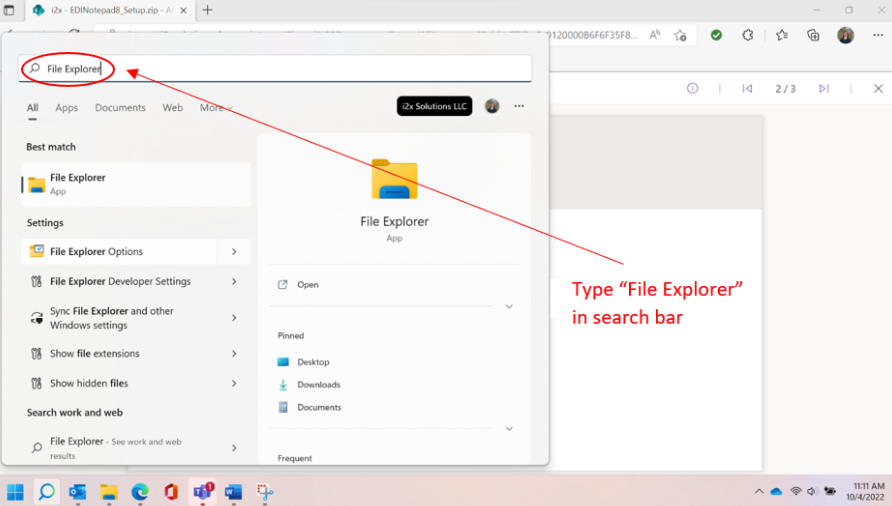Expand chevron below pinned folders list
Screen dimensions: 892x506
tap(509, 429)
